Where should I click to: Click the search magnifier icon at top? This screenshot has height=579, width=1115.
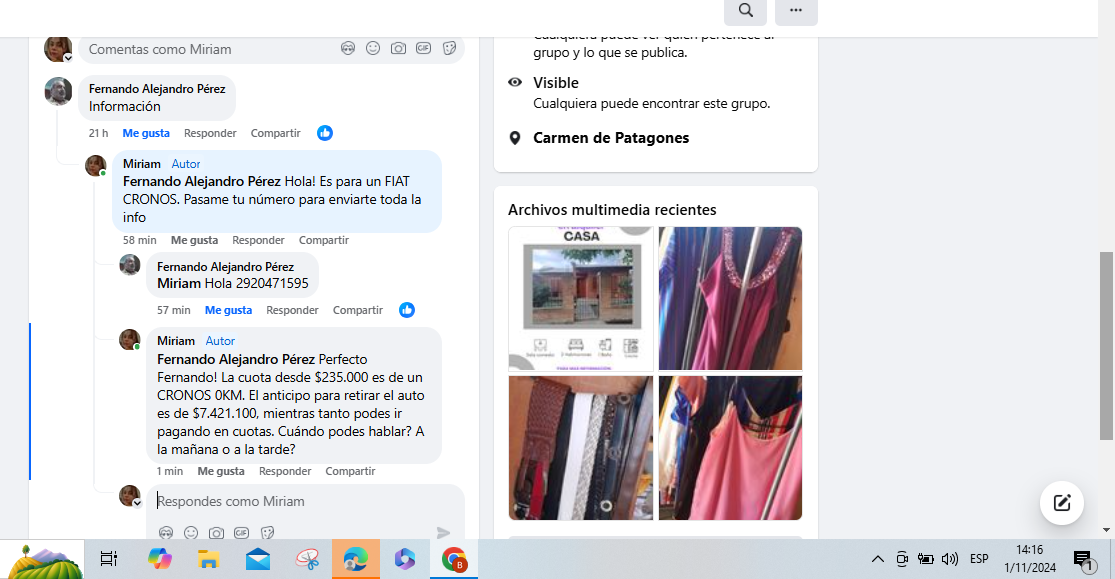pyautogui.click(x=745, y=11)
